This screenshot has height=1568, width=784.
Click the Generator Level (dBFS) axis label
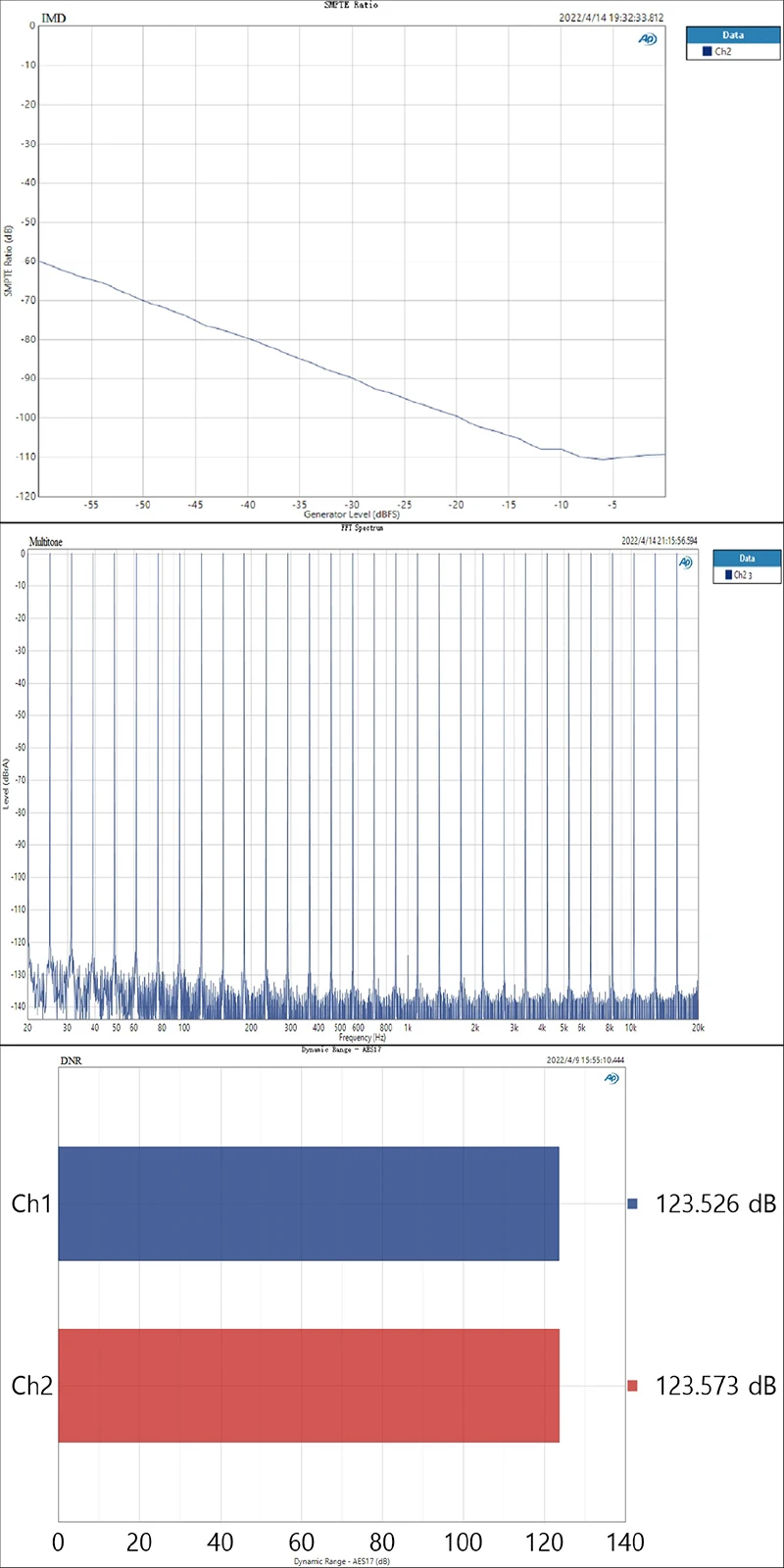351,514
